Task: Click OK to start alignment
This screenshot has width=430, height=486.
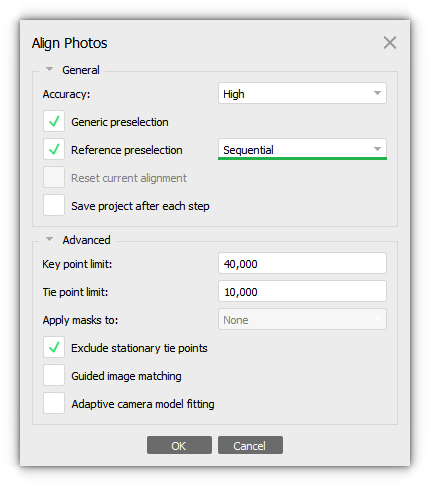Action: tap(179, 445)
